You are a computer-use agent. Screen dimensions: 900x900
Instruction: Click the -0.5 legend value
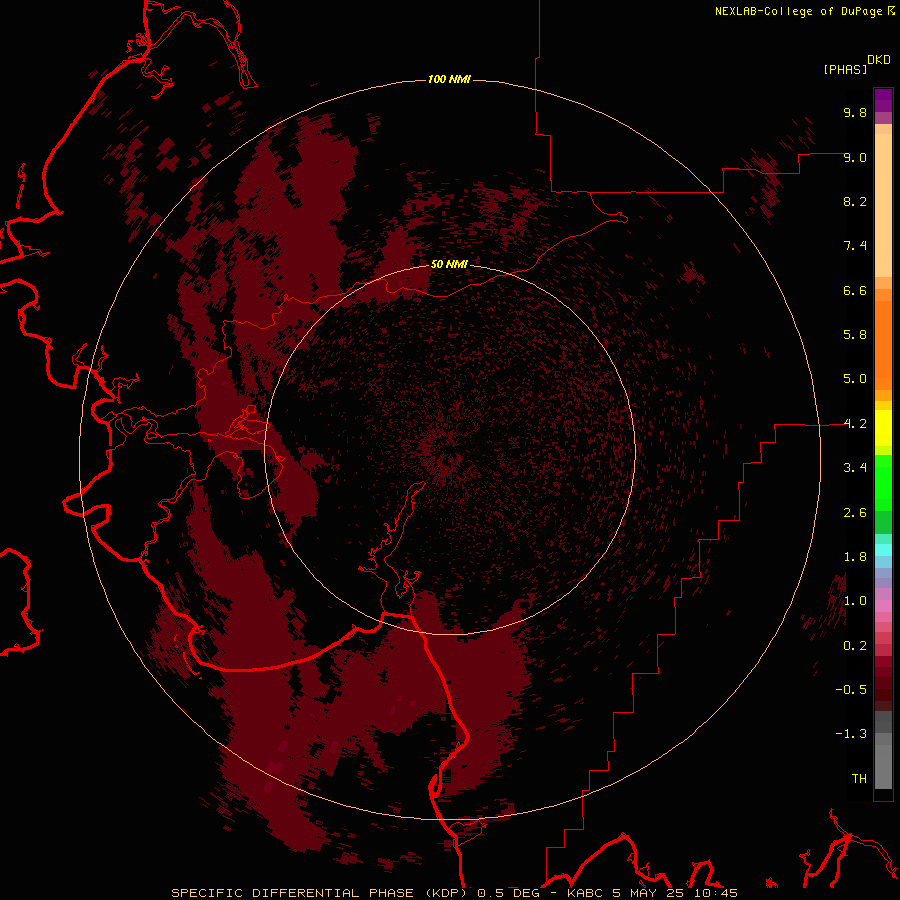851,690
